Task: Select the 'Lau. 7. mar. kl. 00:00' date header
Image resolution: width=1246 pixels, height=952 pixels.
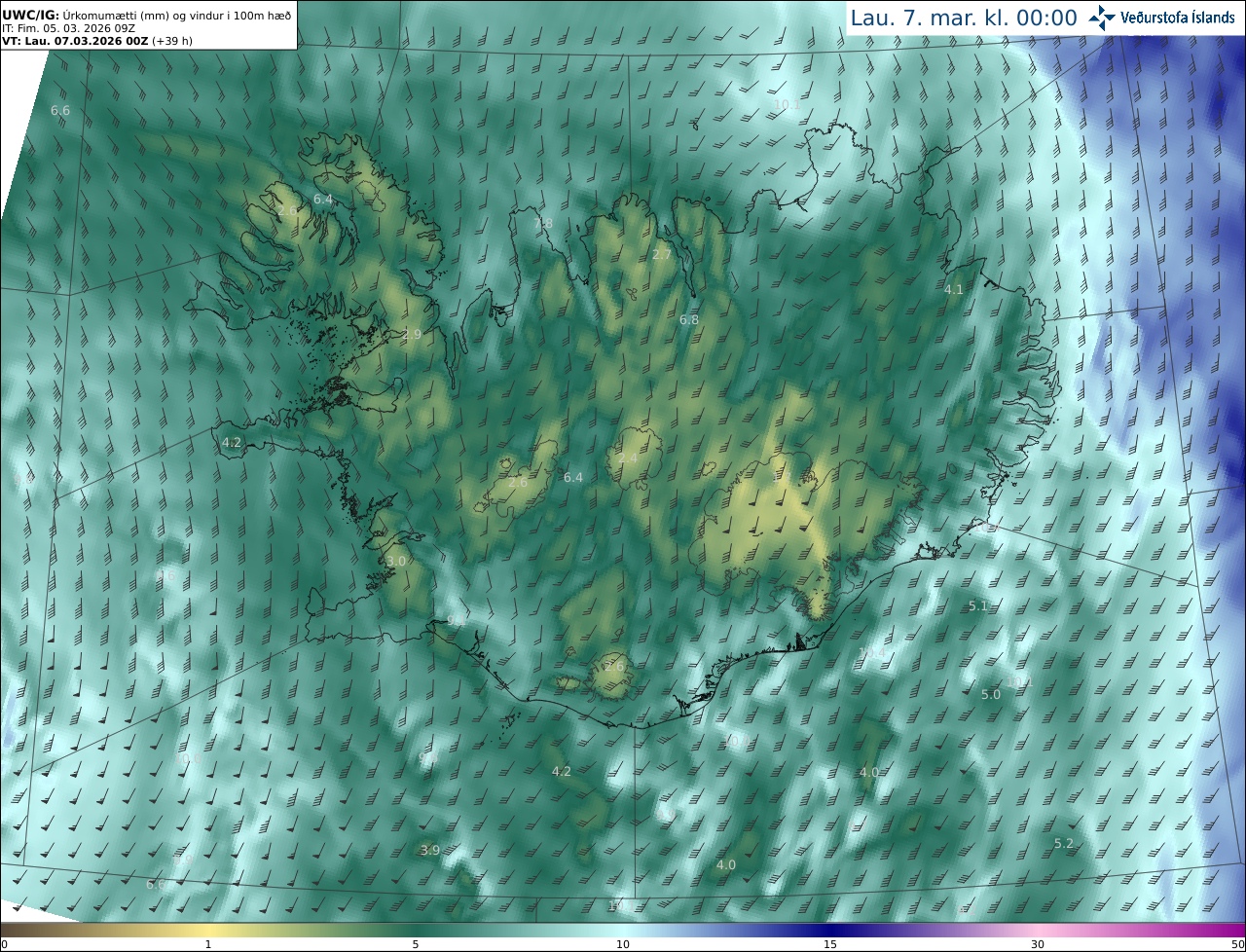Action: coord(964,18)
